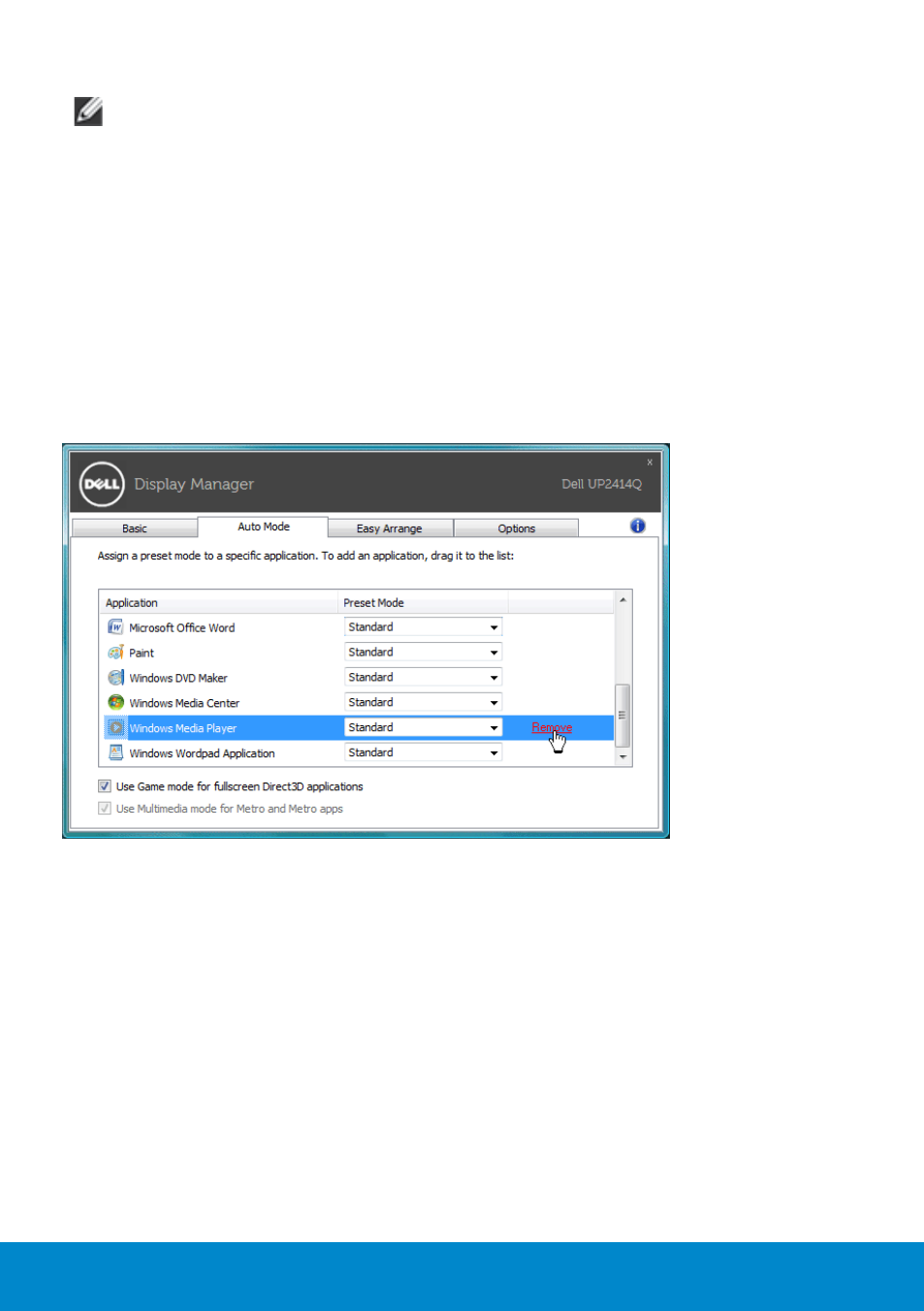924x1311 pixels.
Task: Open preset dropdown for Windows Wordpad Application
Action: [423, 753]
